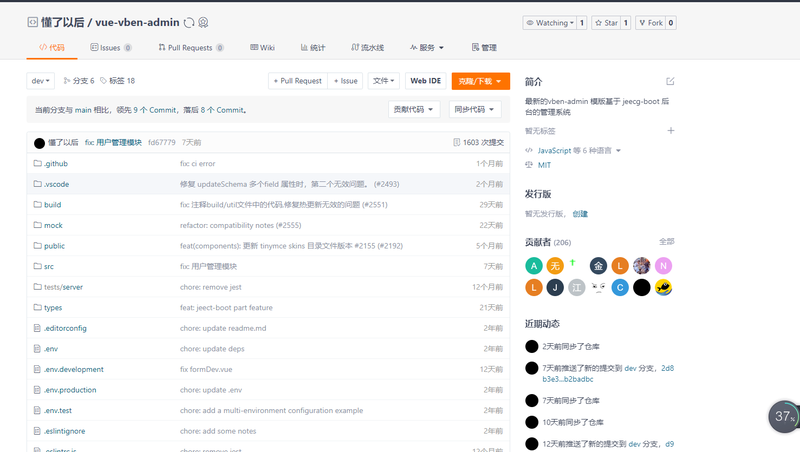Screen dimensions: 800x452
Task: Click the 创建 release link
Action: click(580, 214)
